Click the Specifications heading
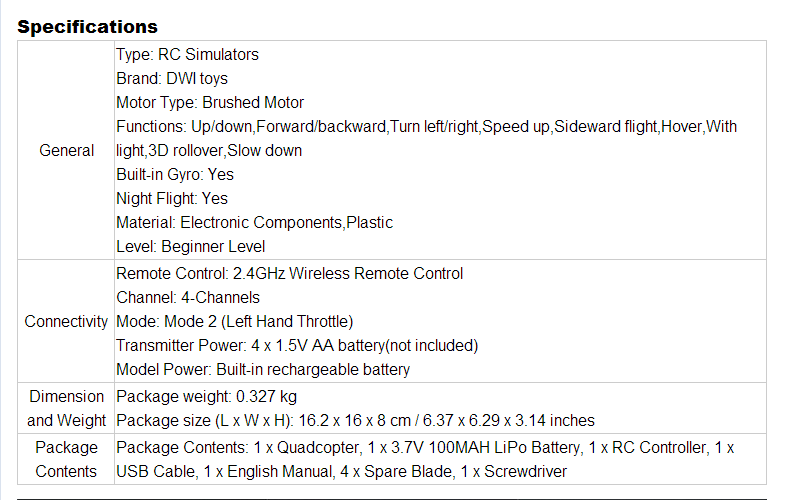This screenshot has height=500, width=790. pos(87,27)
